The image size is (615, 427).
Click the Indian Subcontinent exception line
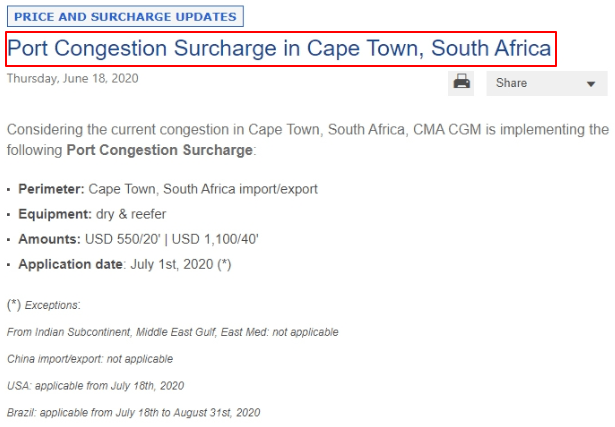pos(173,332)
